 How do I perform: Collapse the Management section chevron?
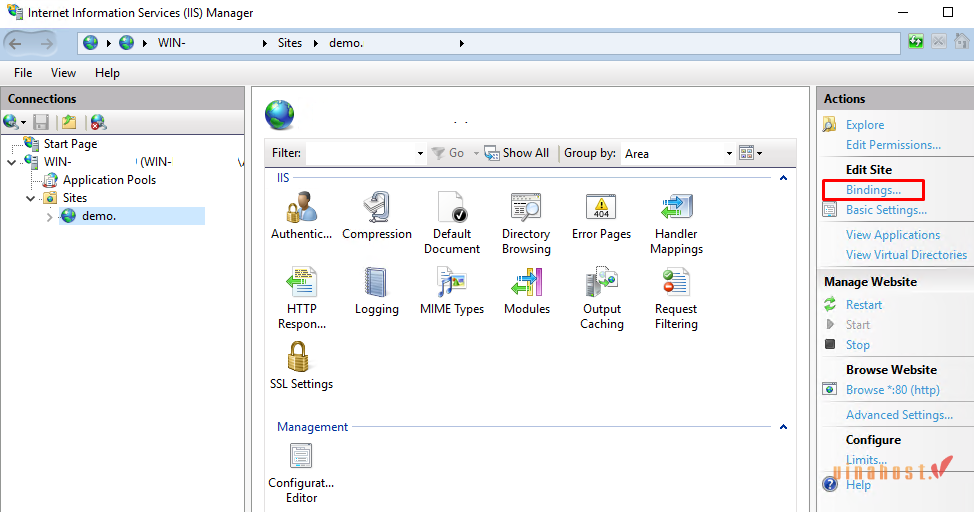click(x=783, y=427)
